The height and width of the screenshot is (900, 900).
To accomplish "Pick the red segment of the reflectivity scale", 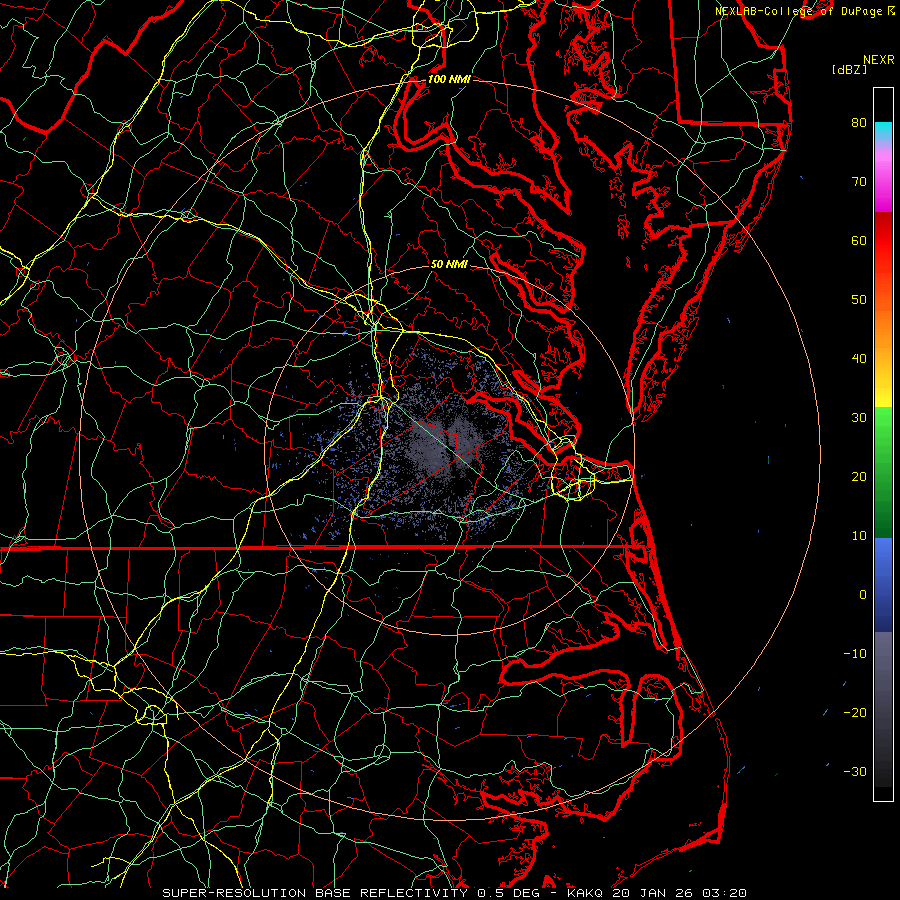I will point(883,240).
